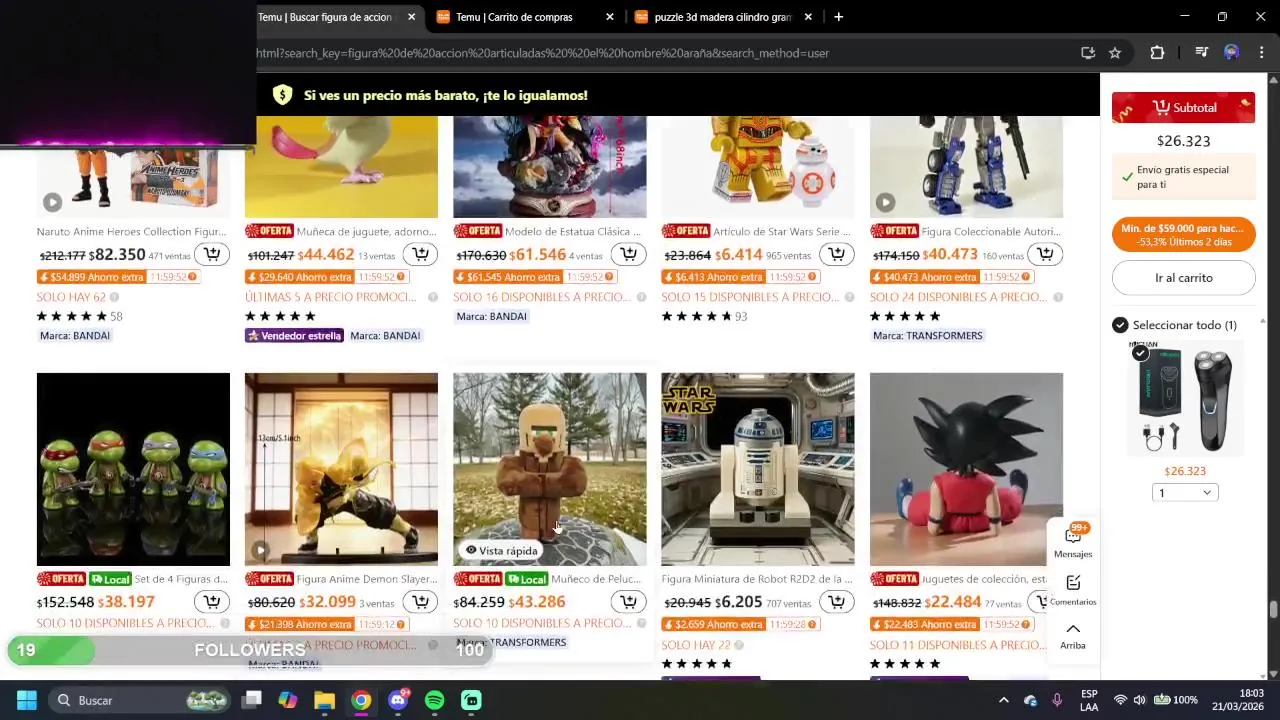The height and width of the screenshot is (720, 1280).
Task: Play video on the Demon Slayer figure thumbnail
Action: 260,550
